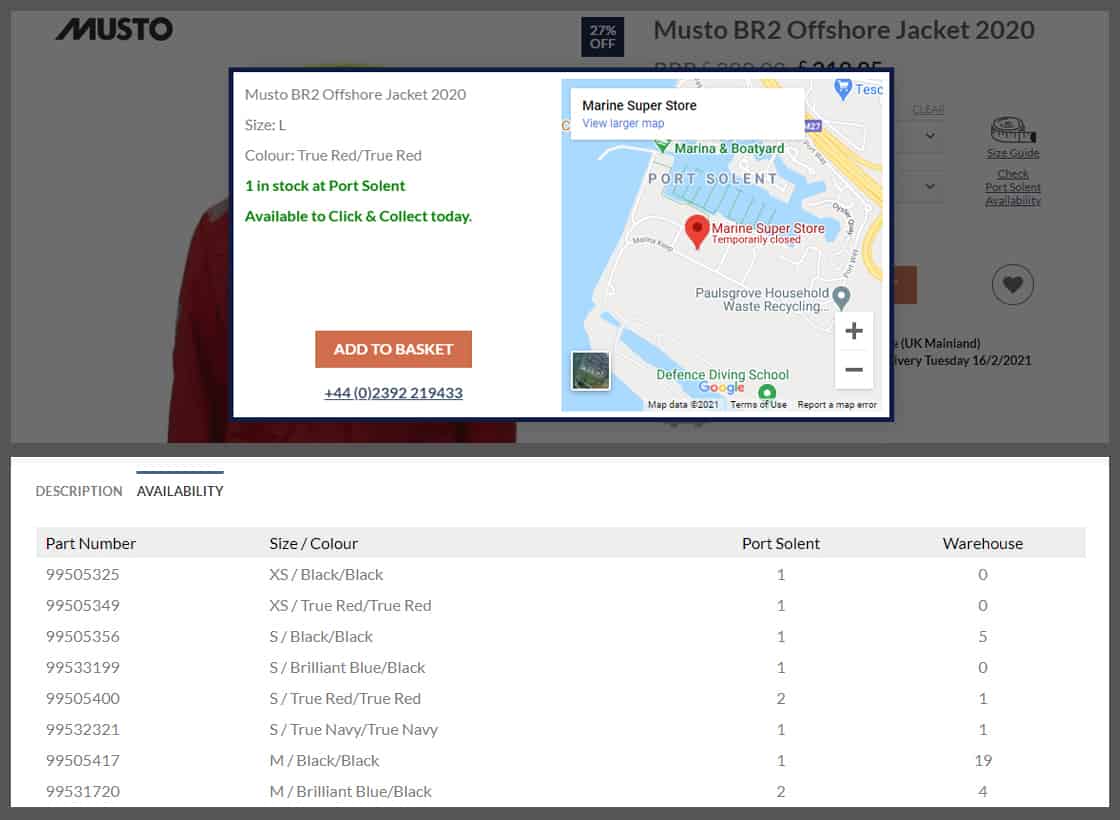Select part number 99533199
The height and width of the screenshot is (820, 1120).
(x=83, y=667)
